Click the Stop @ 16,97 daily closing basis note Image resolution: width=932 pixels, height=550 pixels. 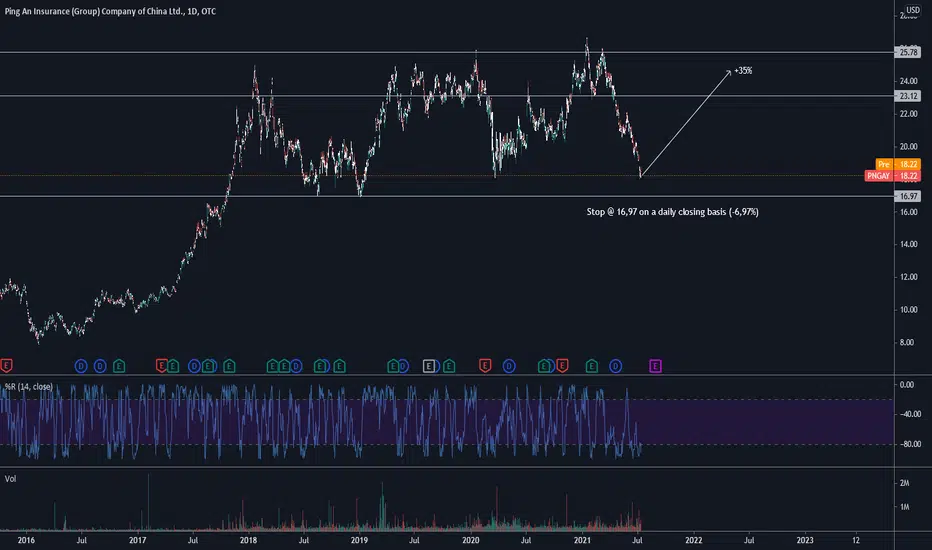point(672,212)
